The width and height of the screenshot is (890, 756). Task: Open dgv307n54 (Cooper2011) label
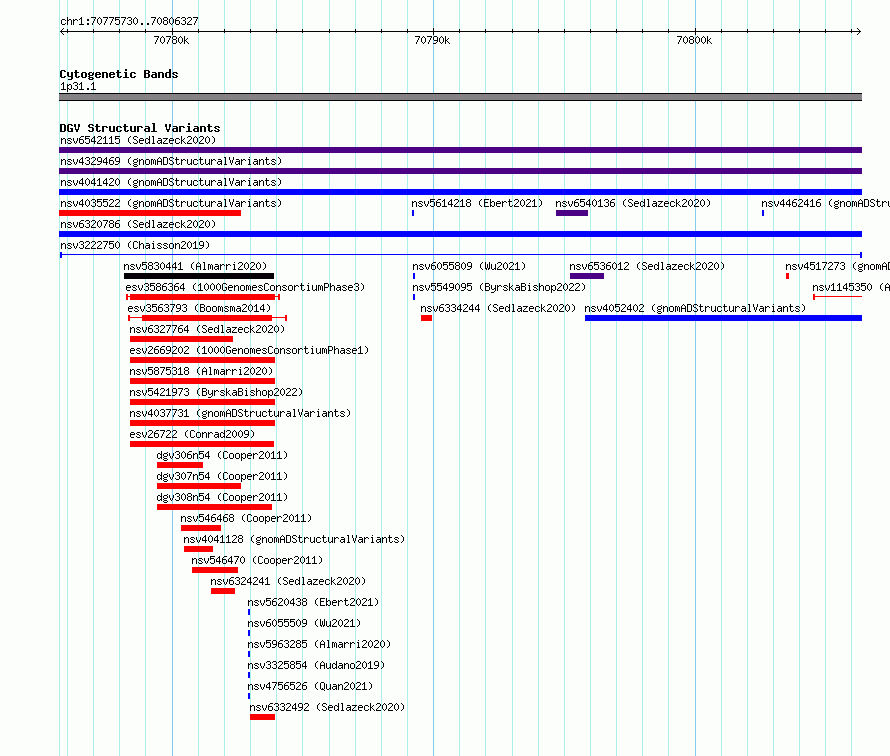[x=222, y=476]
